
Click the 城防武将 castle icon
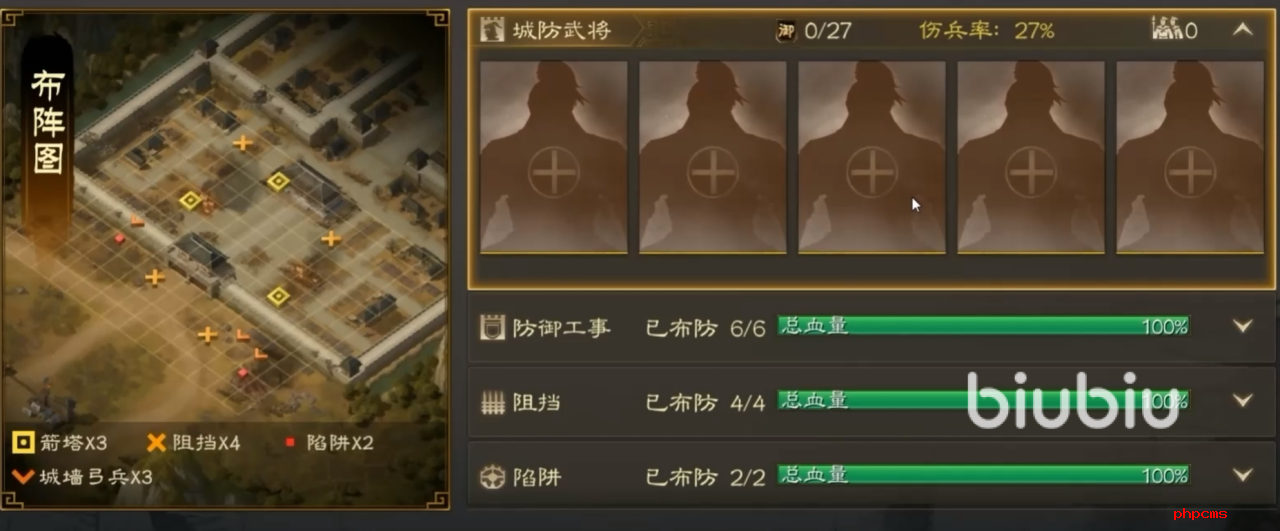[493, 29]
